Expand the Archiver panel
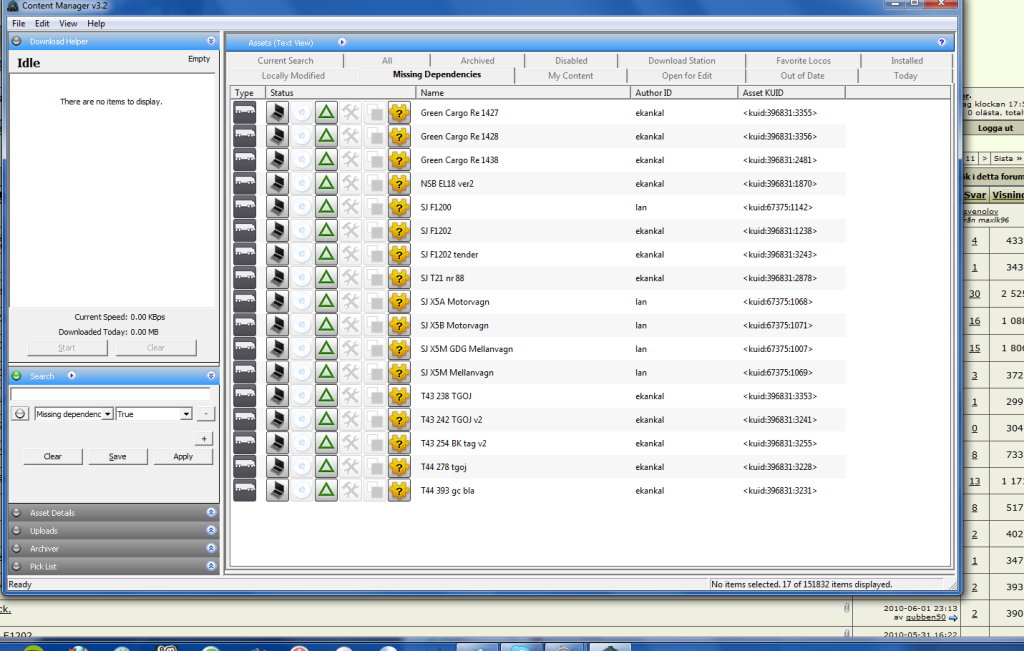Viewport: 1024px width, 651px height. (x=211, y=548)
